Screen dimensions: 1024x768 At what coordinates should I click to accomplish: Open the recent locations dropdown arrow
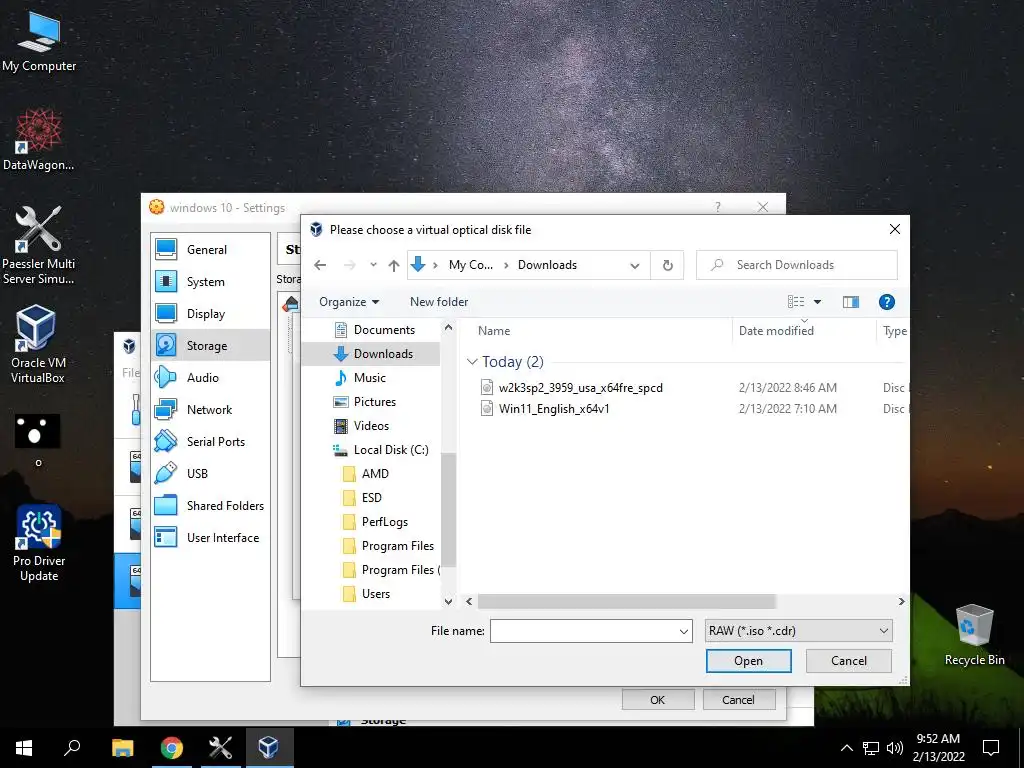373,265
